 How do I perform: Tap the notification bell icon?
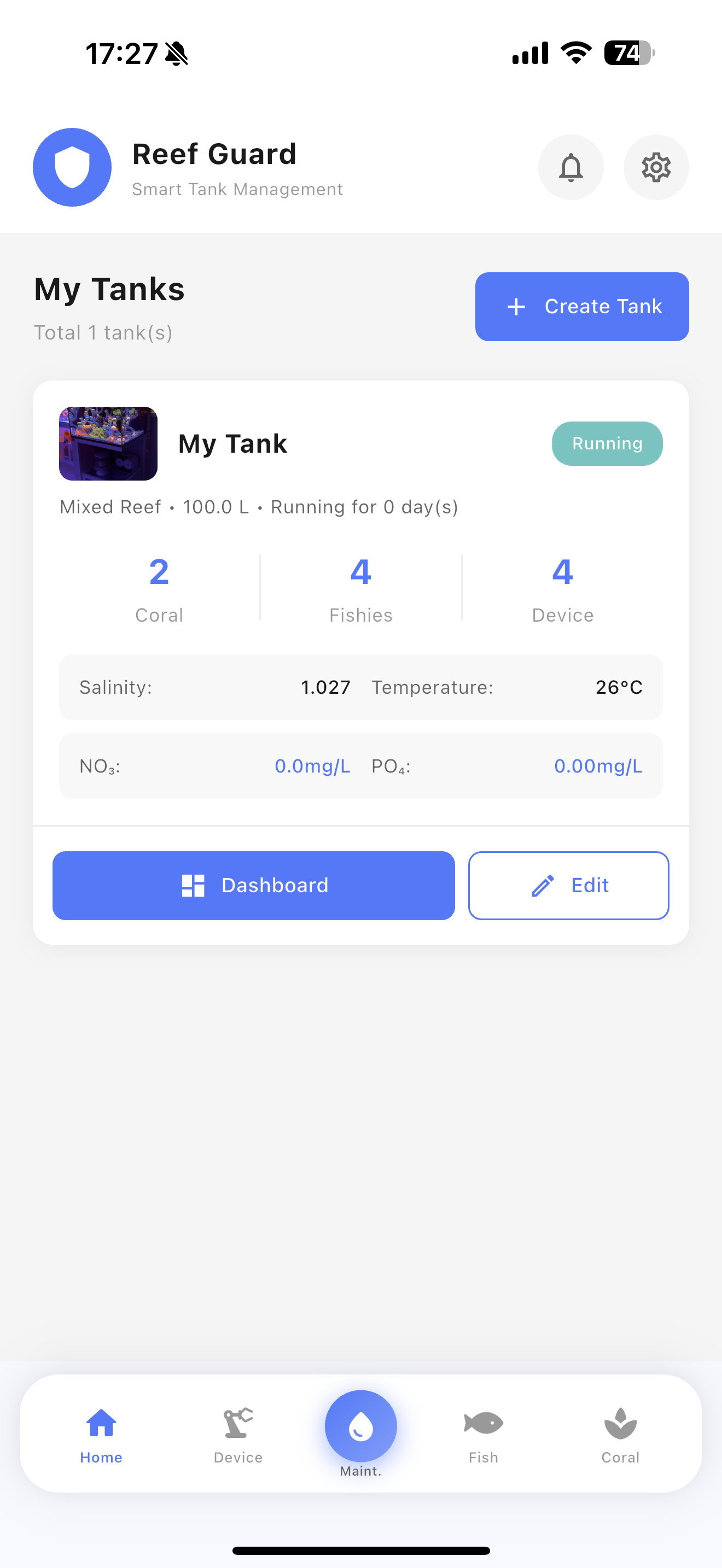[570, 167]
